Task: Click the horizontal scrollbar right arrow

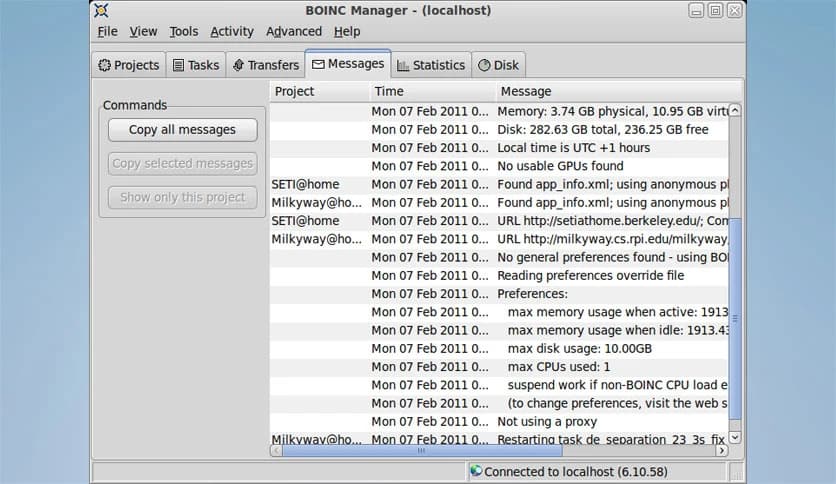Action: tap(721, 451)
